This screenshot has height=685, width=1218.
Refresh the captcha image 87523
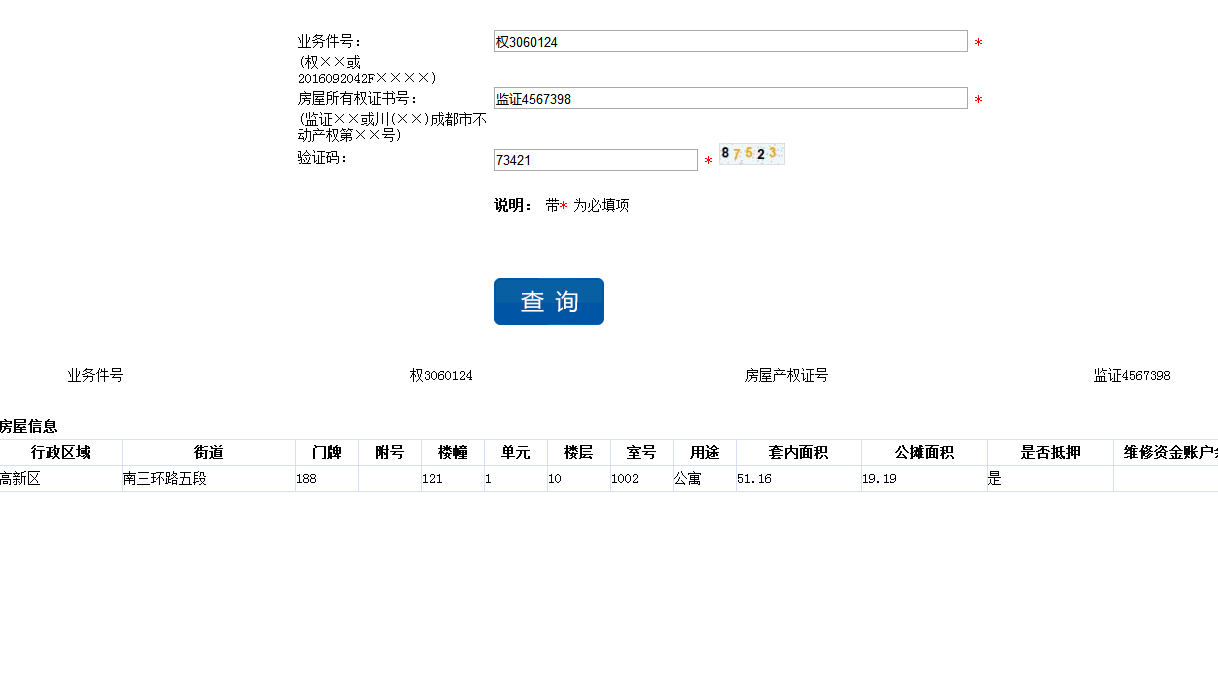pyautogui.click(x=751, y=154)
